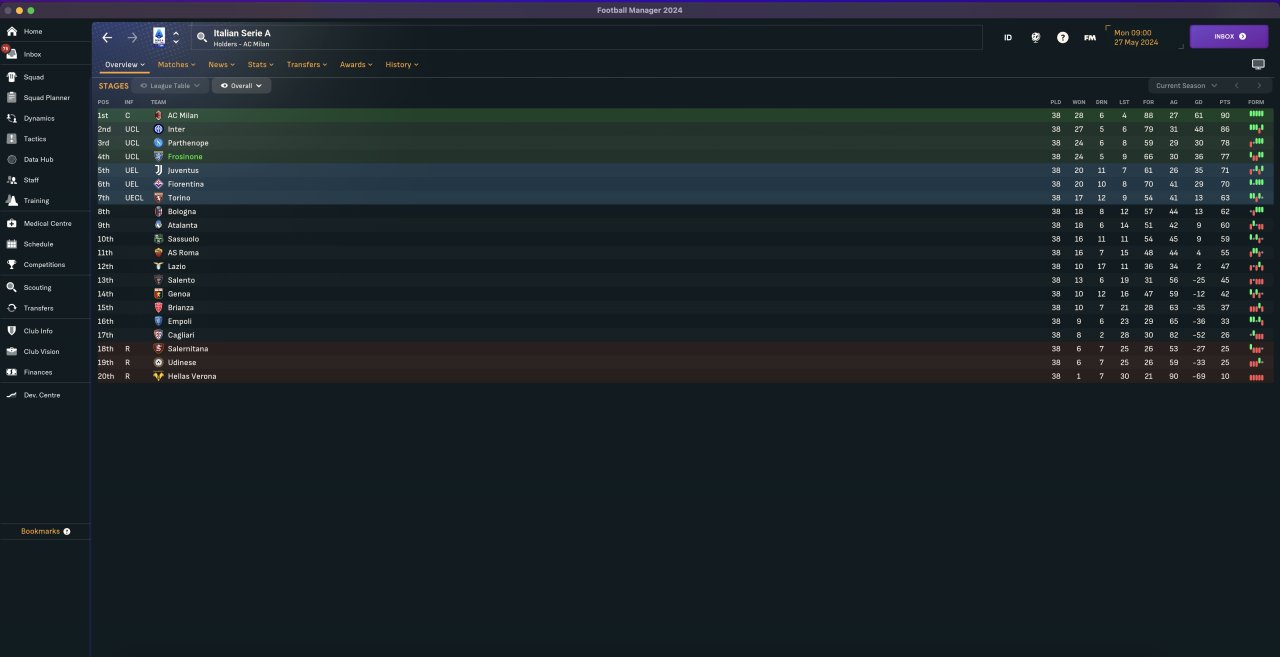This screenshot has width=1280, height=657.
Task: Click the Bookmarks help icon
Action: (67, 531)
